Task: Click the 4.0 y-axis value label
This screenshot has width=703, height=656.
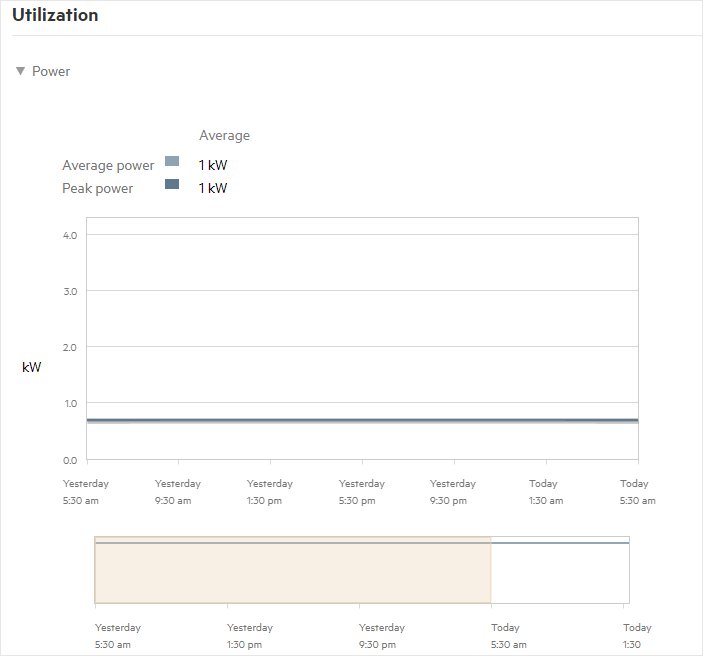Action: click(x=70, y=235)
